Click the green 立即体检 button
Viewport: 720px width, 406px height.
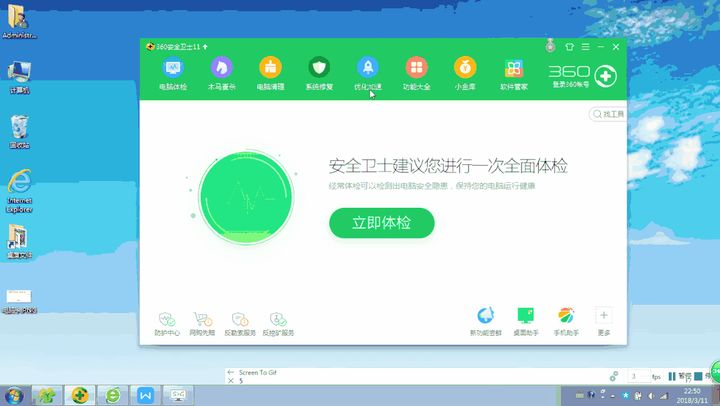pos(382,223)
